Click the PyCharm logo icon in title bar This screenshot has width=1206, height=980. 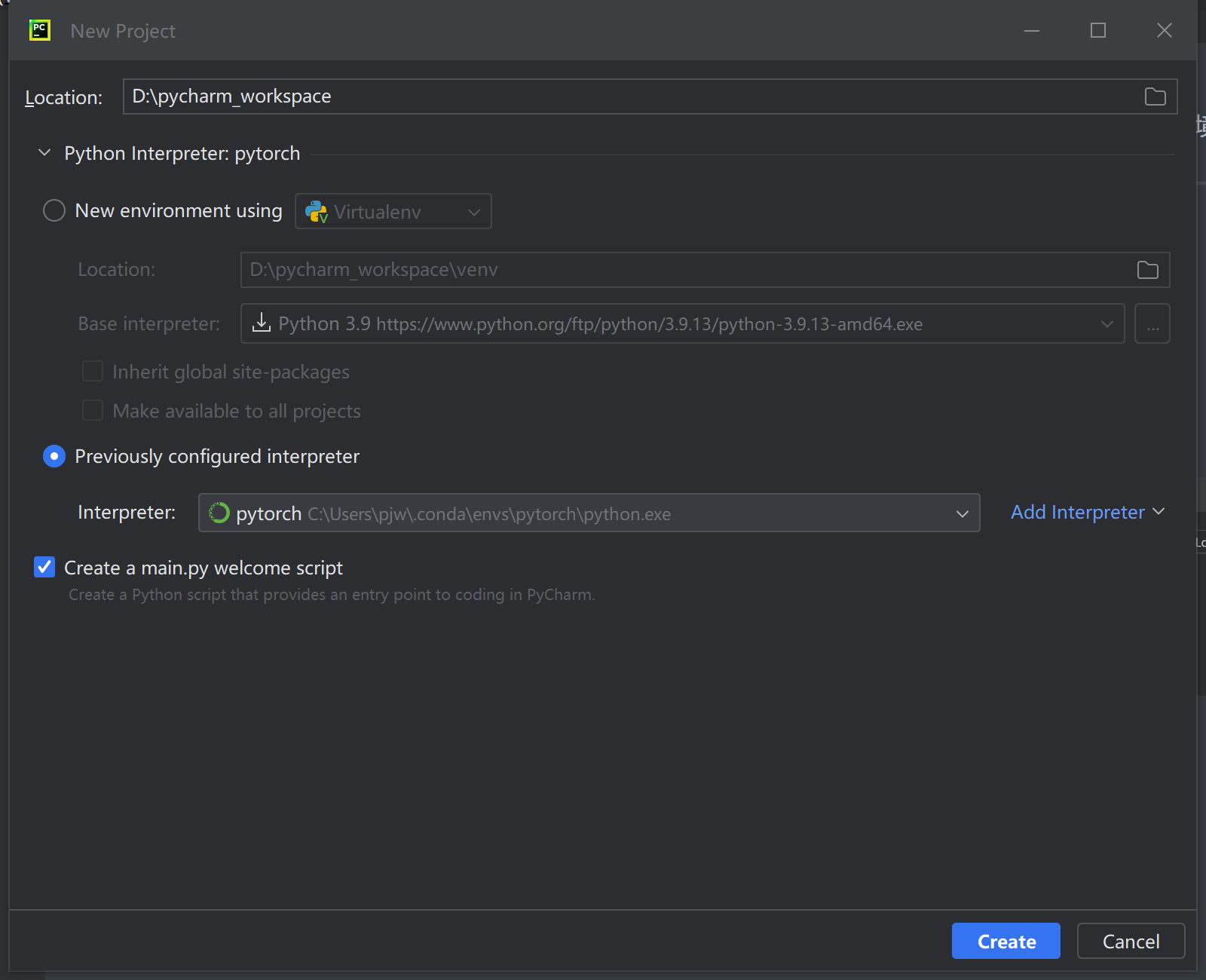coord(40,30)
